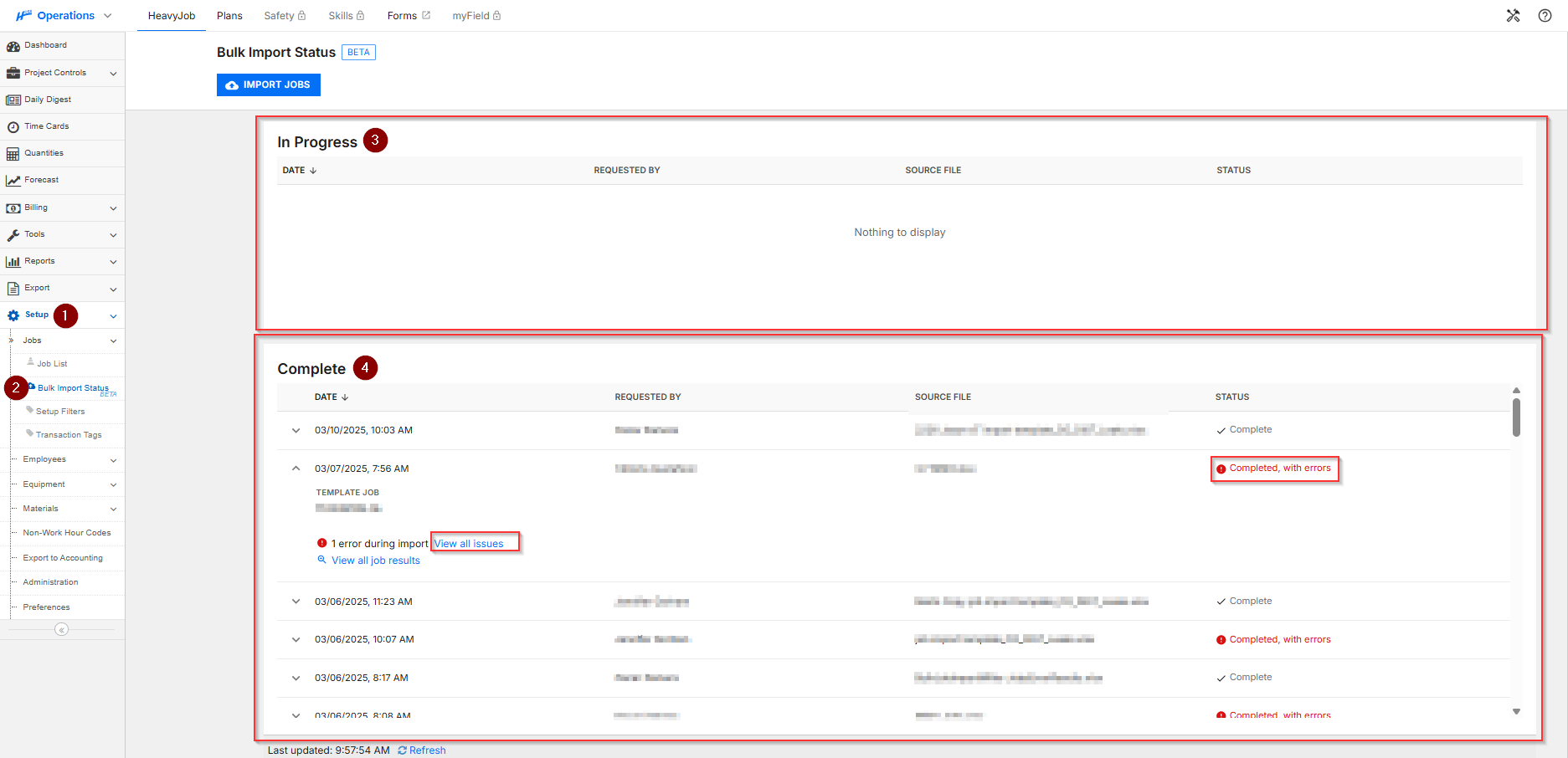Screen dimensions: 1568x758
Task: Open the myField tab
Action: [476, 16]
